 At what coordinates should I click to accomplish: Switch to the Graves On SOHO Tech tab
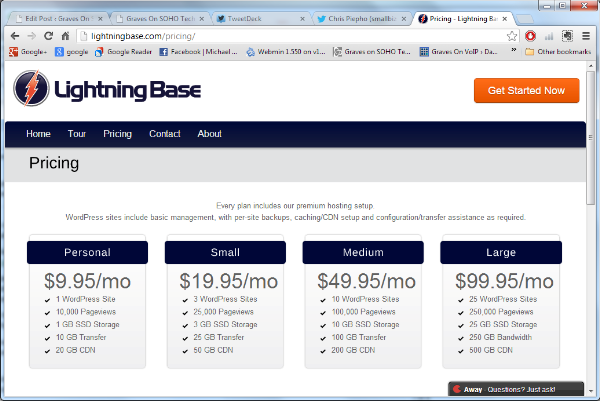point(161,18)
